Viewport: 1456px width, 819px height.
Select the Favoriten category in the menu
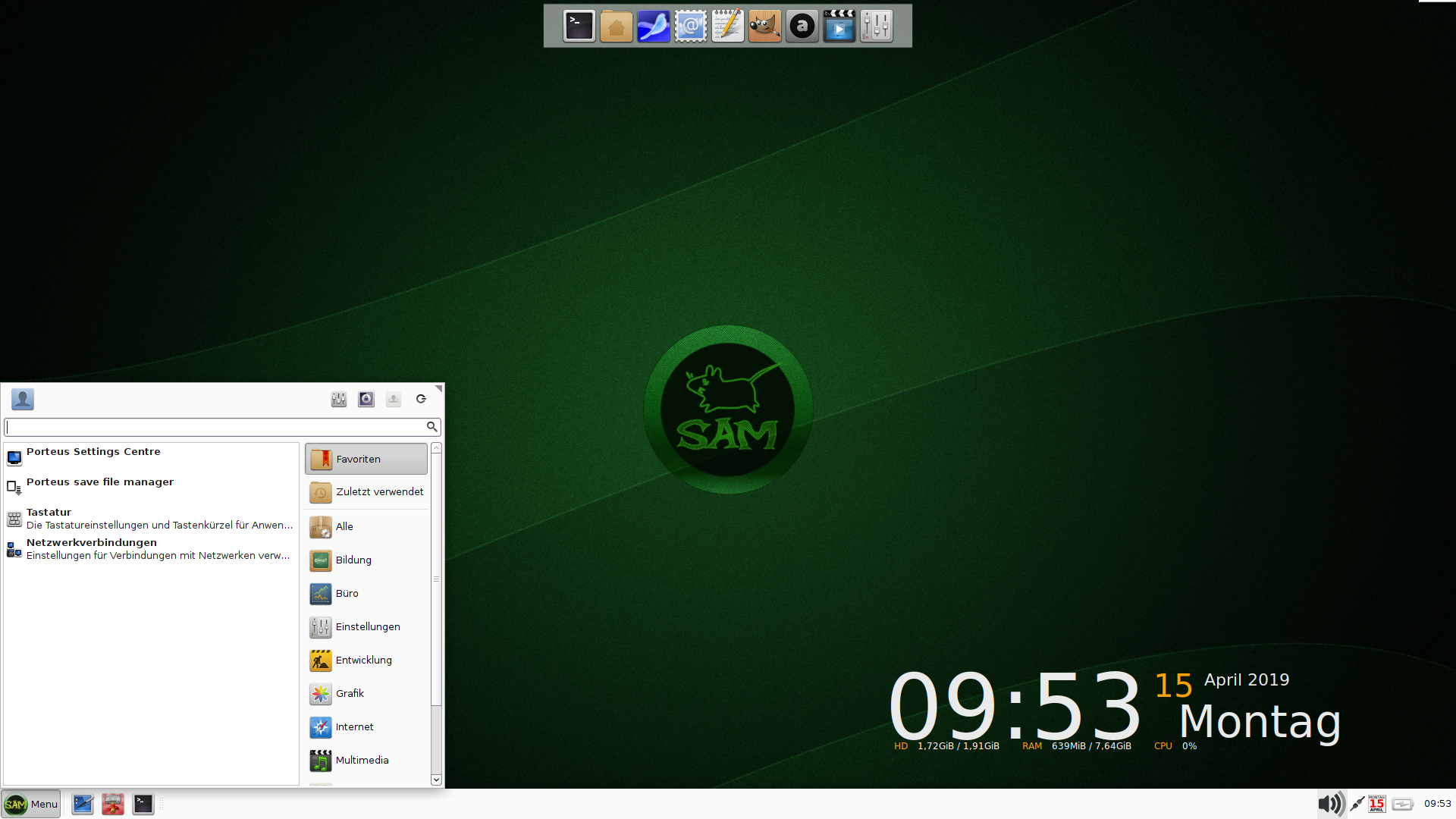366,458
